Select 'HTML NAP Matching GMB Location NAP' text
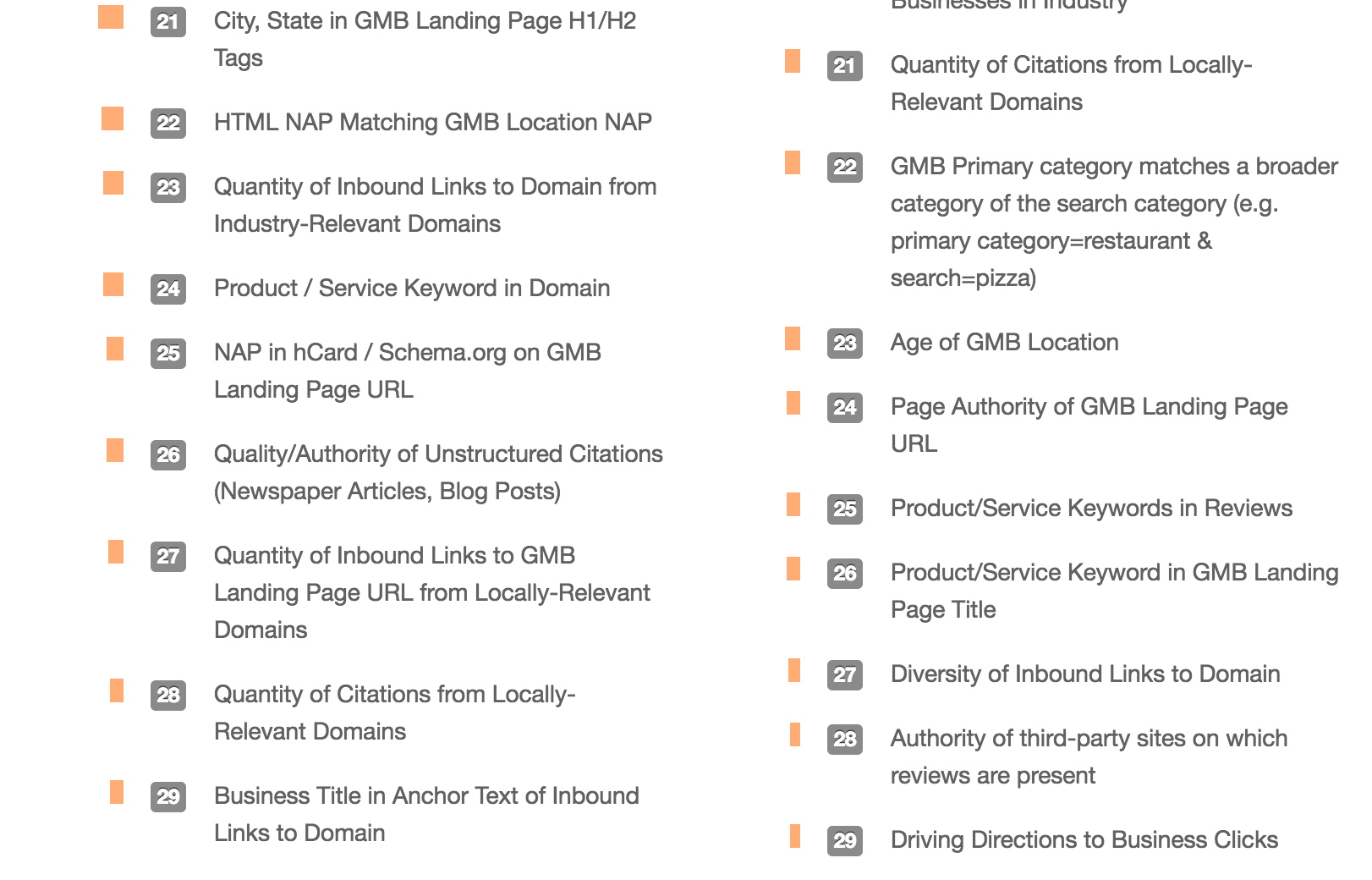Screen dimensions: 1372x880 (x=432, y=122)
